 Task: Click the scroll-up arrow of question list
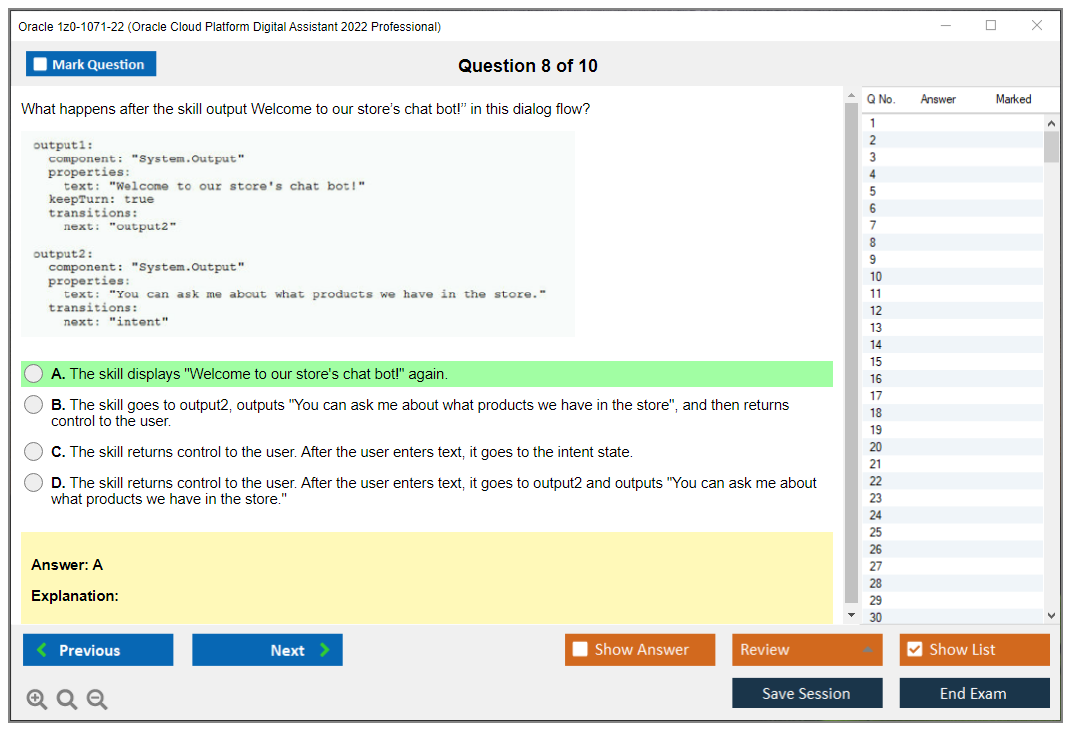[x=1051, y=122]
